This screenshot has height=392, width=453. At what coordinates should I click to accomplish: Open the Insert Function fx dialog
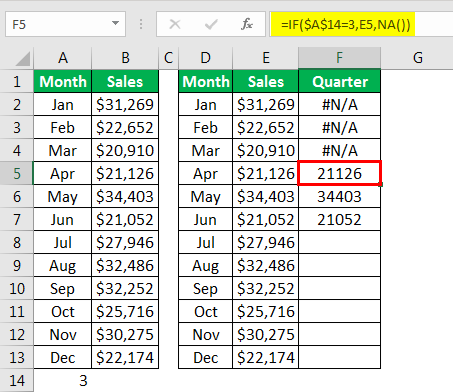coord(247,24)
